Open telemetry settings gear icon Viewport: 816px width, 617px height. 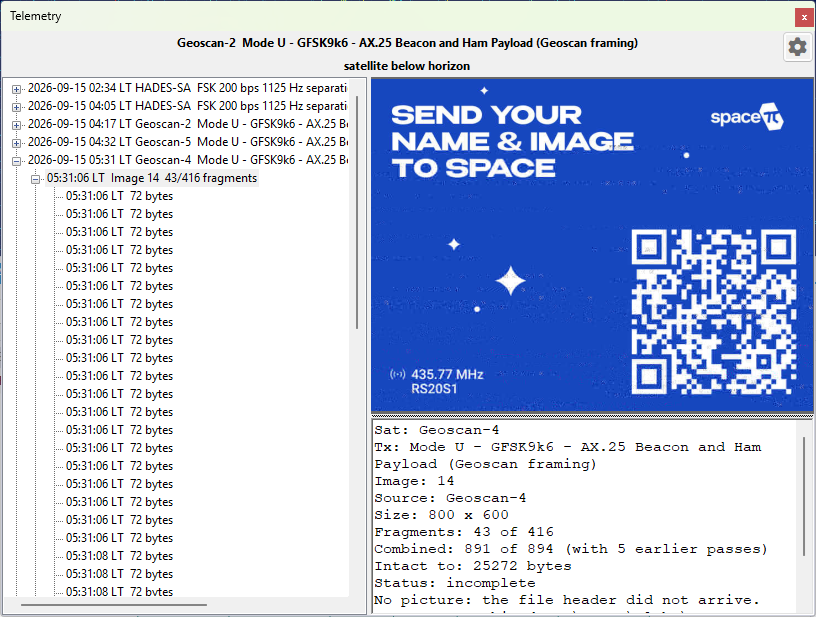(797, 47)
